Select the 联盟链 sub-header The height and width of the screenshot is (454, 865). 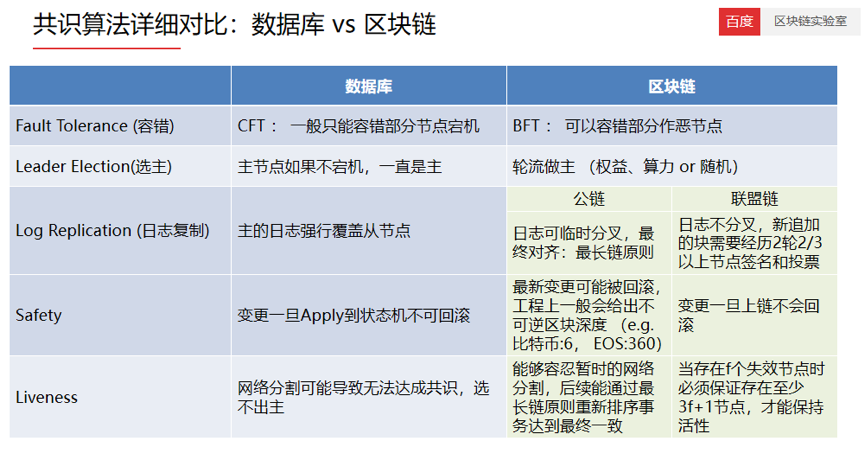[754, 199]
